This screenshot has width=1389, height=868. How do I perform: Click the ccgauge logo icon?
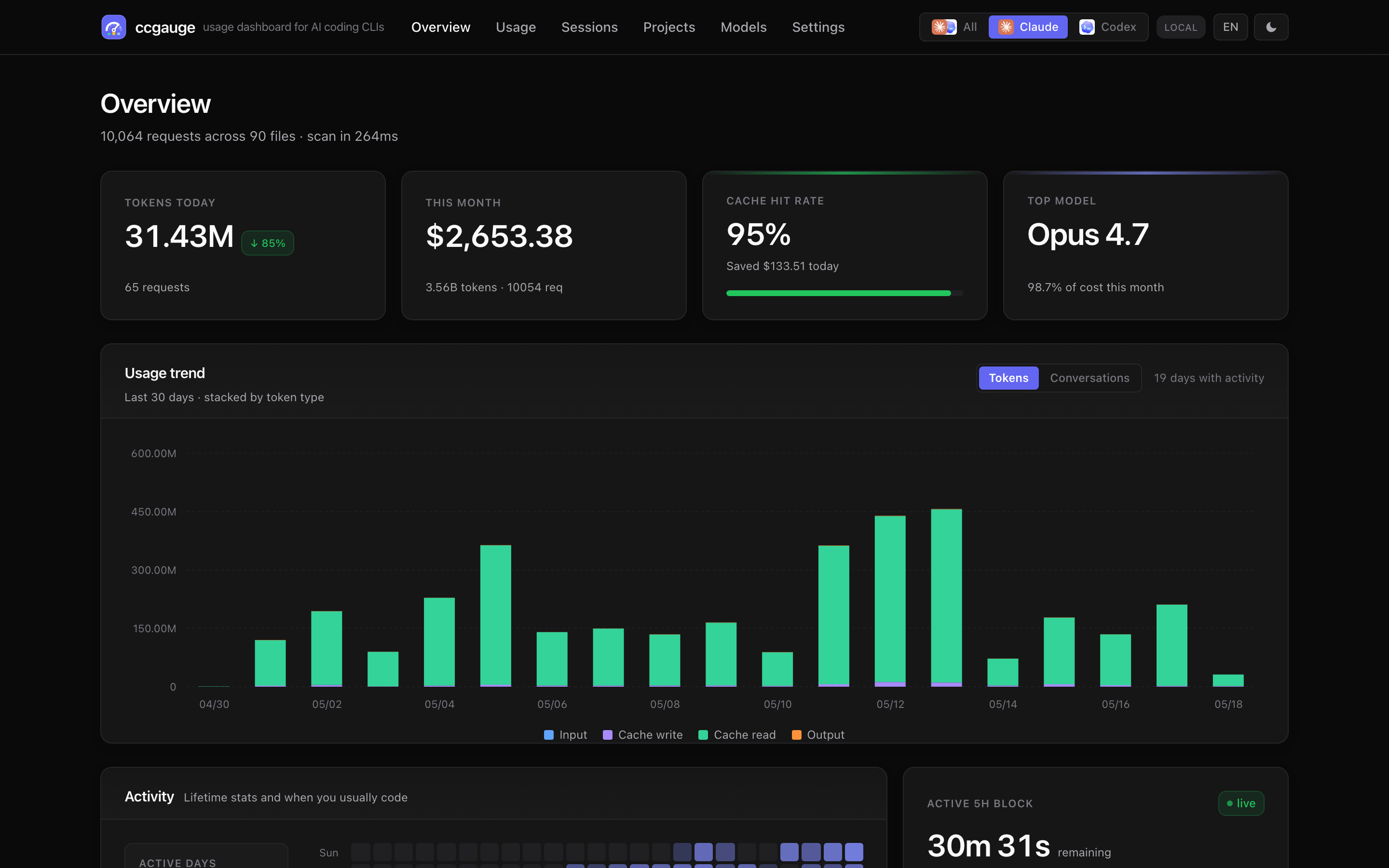(x=114, y=27)
